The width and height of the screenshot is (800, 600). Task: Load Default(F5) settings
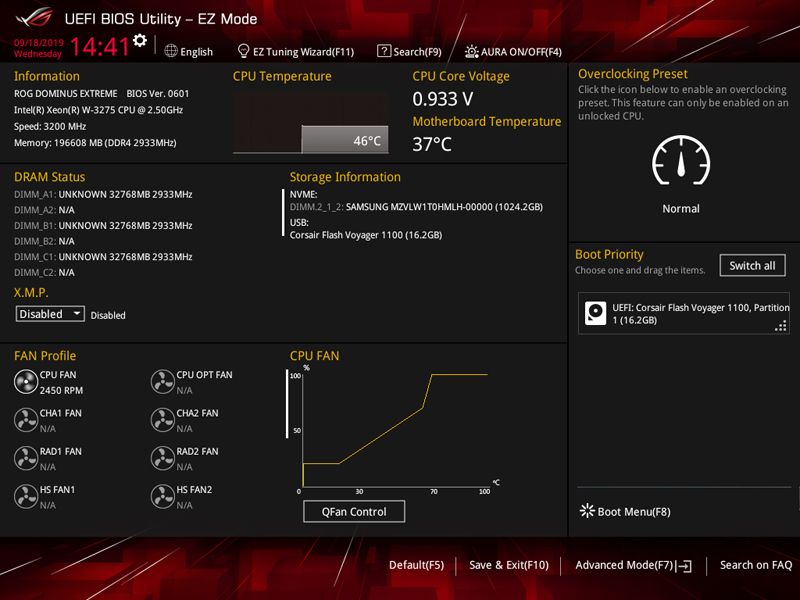click(x=416, y=565)
